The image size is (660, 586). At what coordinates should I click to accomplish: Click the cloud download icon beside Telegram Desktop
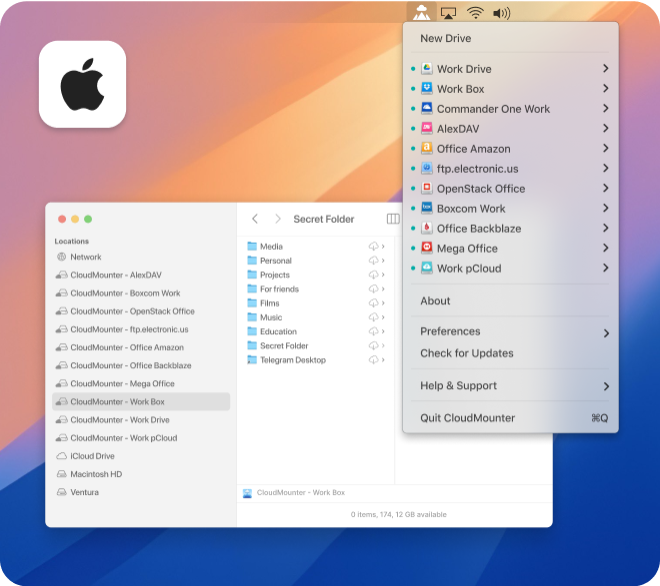373,360
